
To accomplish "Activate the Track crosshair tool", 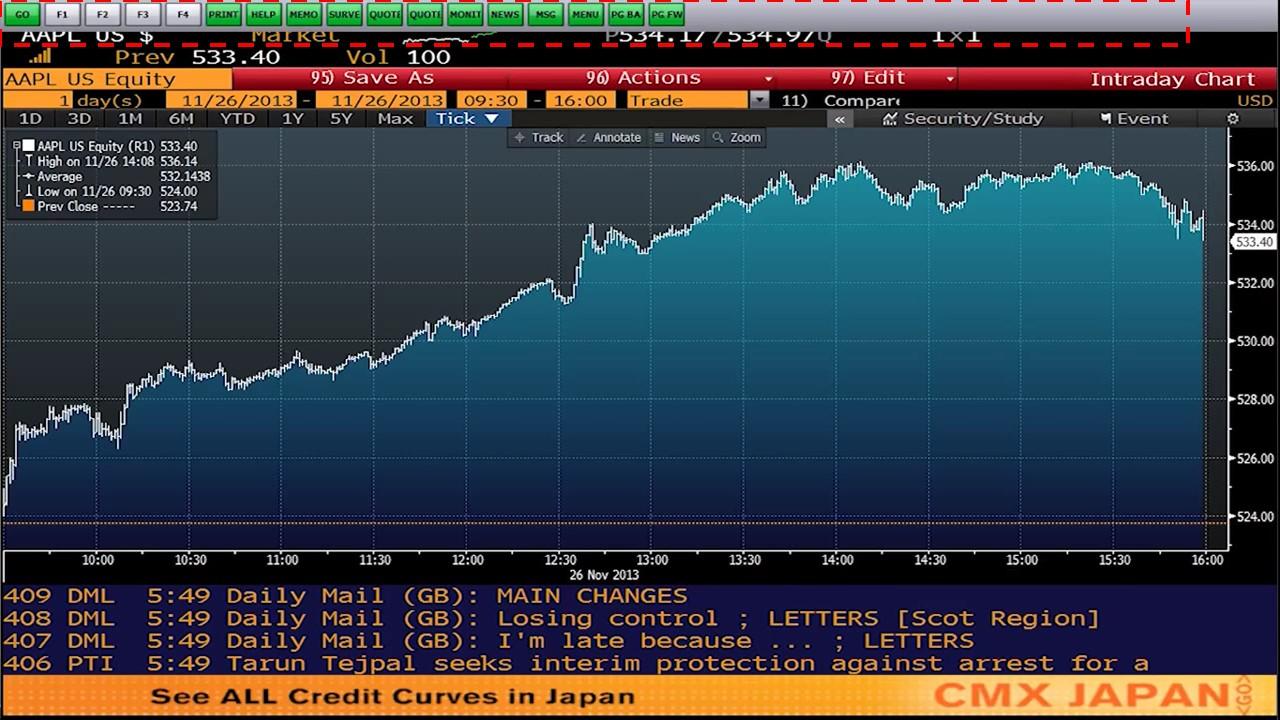I will (x=540, y=137).
